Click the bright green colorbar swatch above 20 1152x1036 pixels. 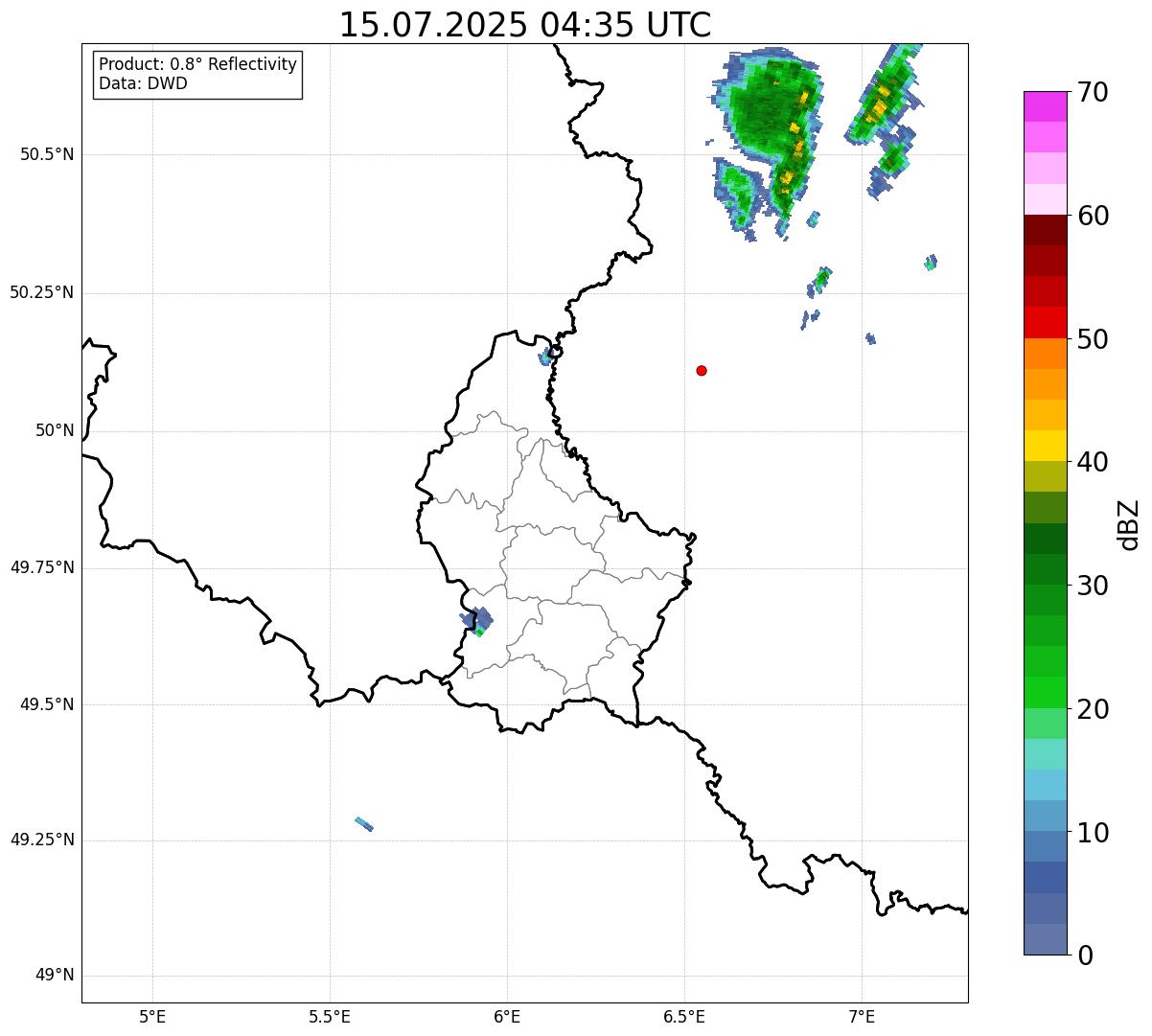pyautogui.click(x=1045, y=693)
